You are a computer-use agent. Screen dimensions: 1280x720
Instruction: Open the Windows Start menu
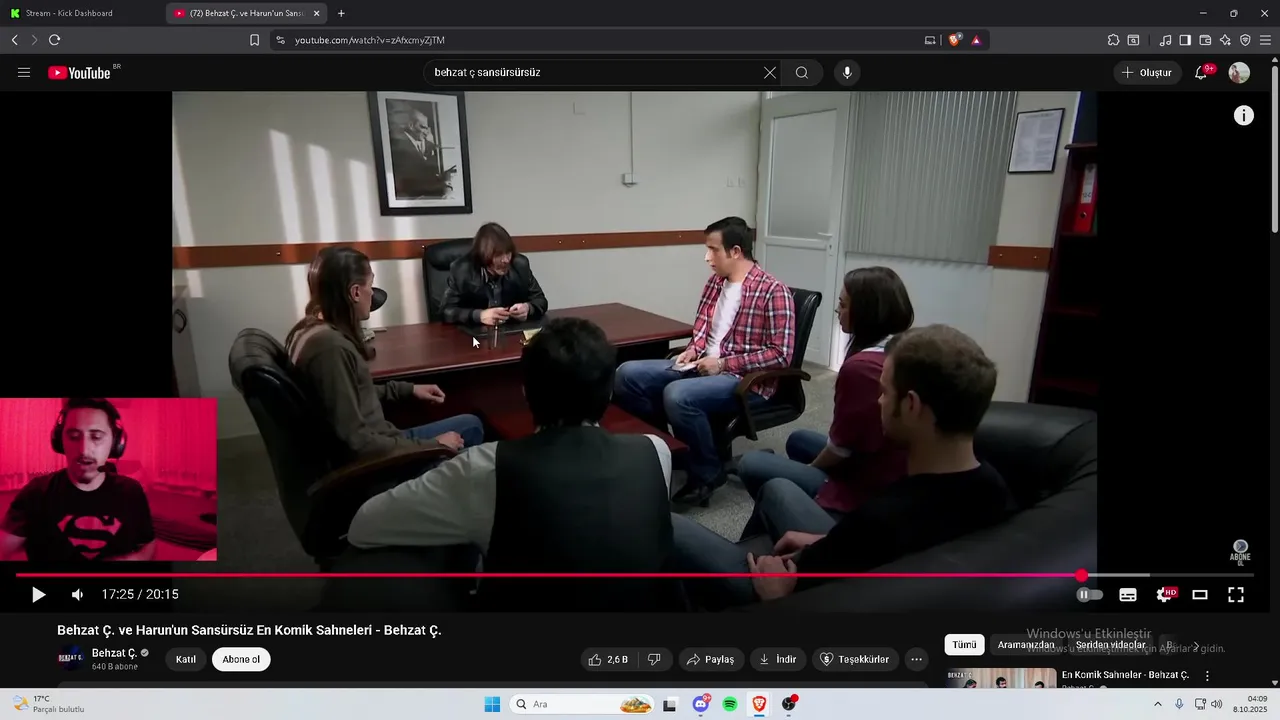(492, 704)
